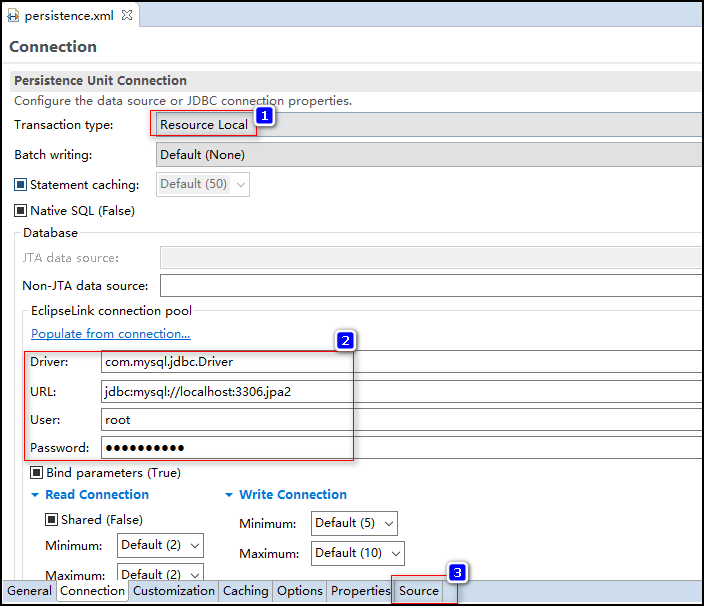Open the Batch writing dropdown
The height and width of the screenshot is (606, 704).
point(429,155)
